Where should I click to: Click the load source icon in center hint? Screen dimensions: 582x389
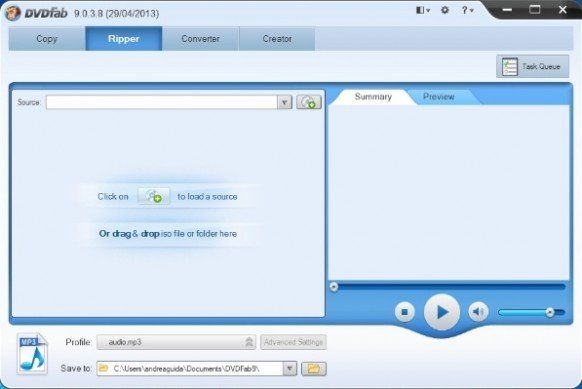point(154,196)
